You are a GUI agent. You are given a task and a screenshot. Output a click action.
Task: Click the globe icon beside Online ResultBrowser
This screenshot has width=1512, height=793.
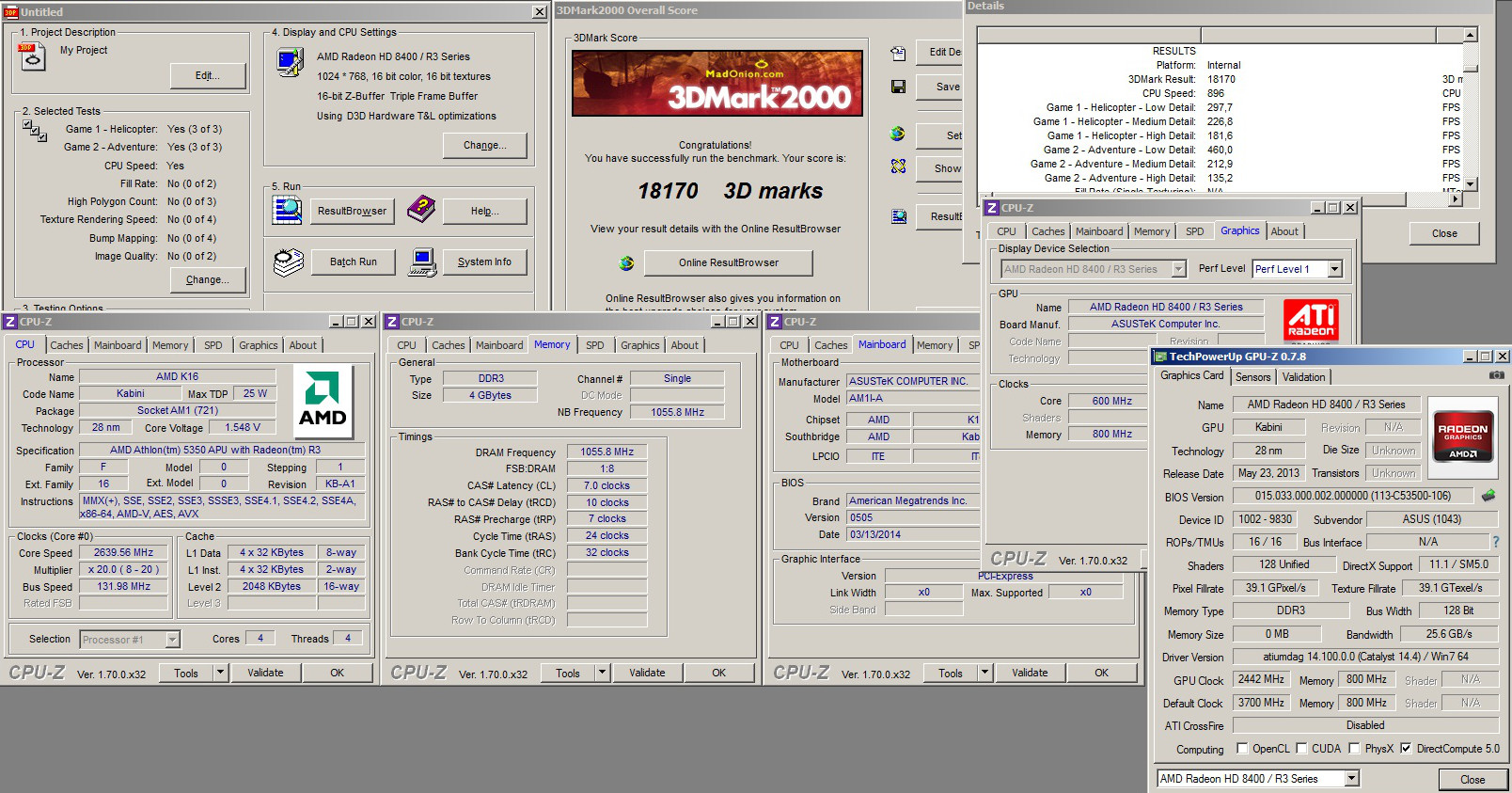[626, 262]
